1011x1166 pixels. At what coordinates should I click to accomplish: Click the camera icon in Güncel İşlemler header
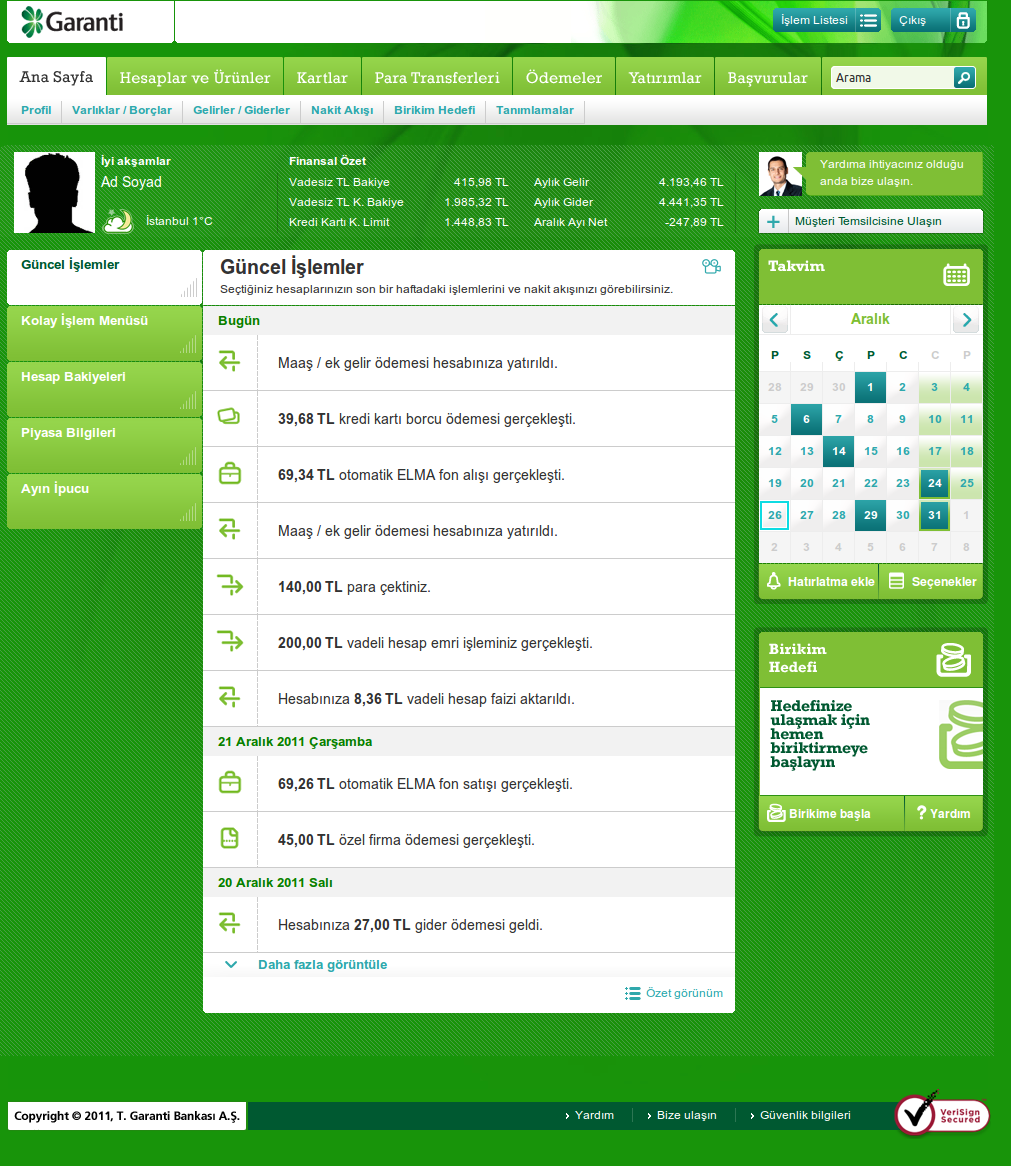pyautogui.click(x=711, y=266)
